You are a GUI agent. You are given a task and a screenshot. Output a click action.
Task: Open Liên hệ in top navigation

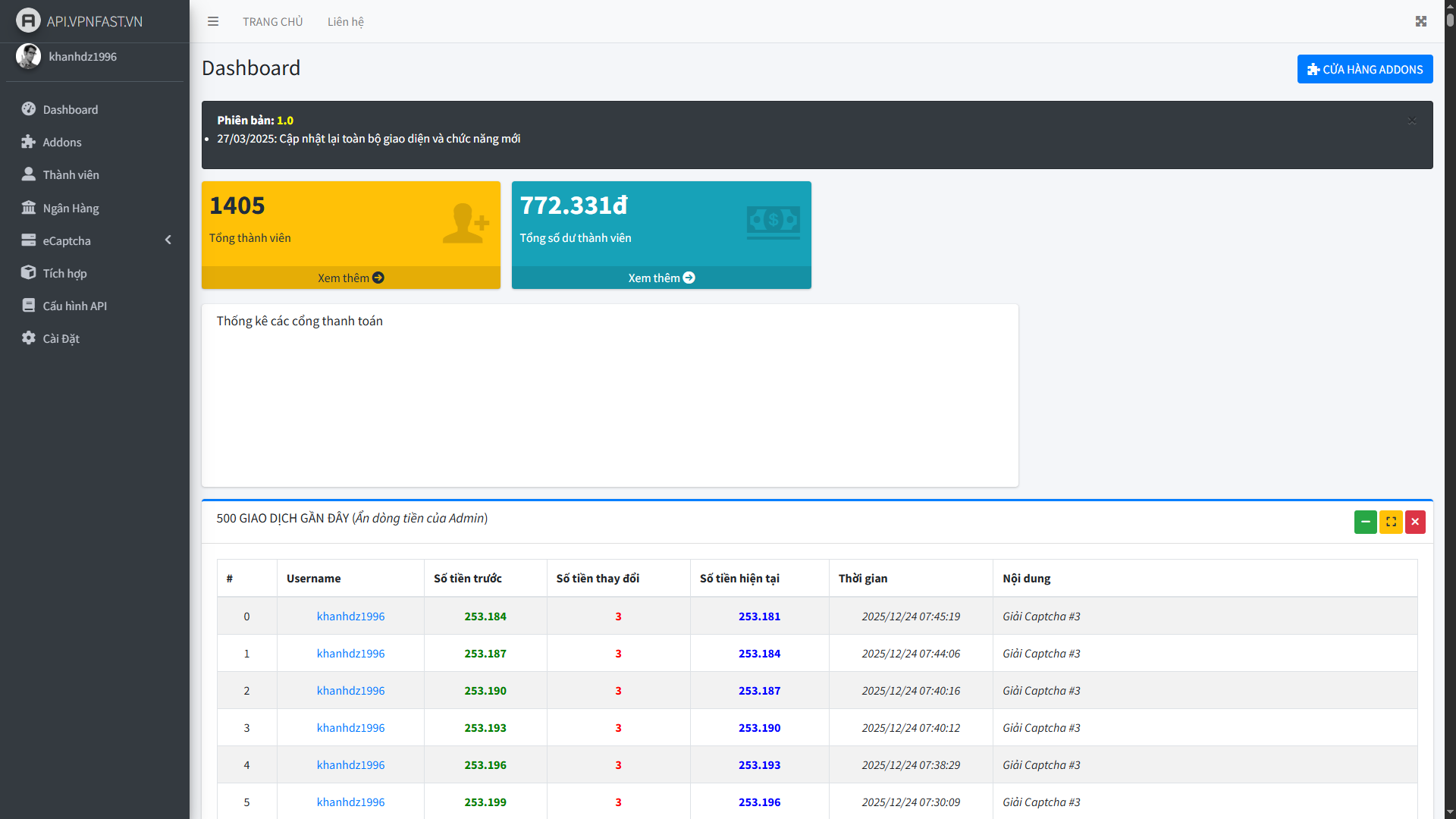tap(345, 21)
